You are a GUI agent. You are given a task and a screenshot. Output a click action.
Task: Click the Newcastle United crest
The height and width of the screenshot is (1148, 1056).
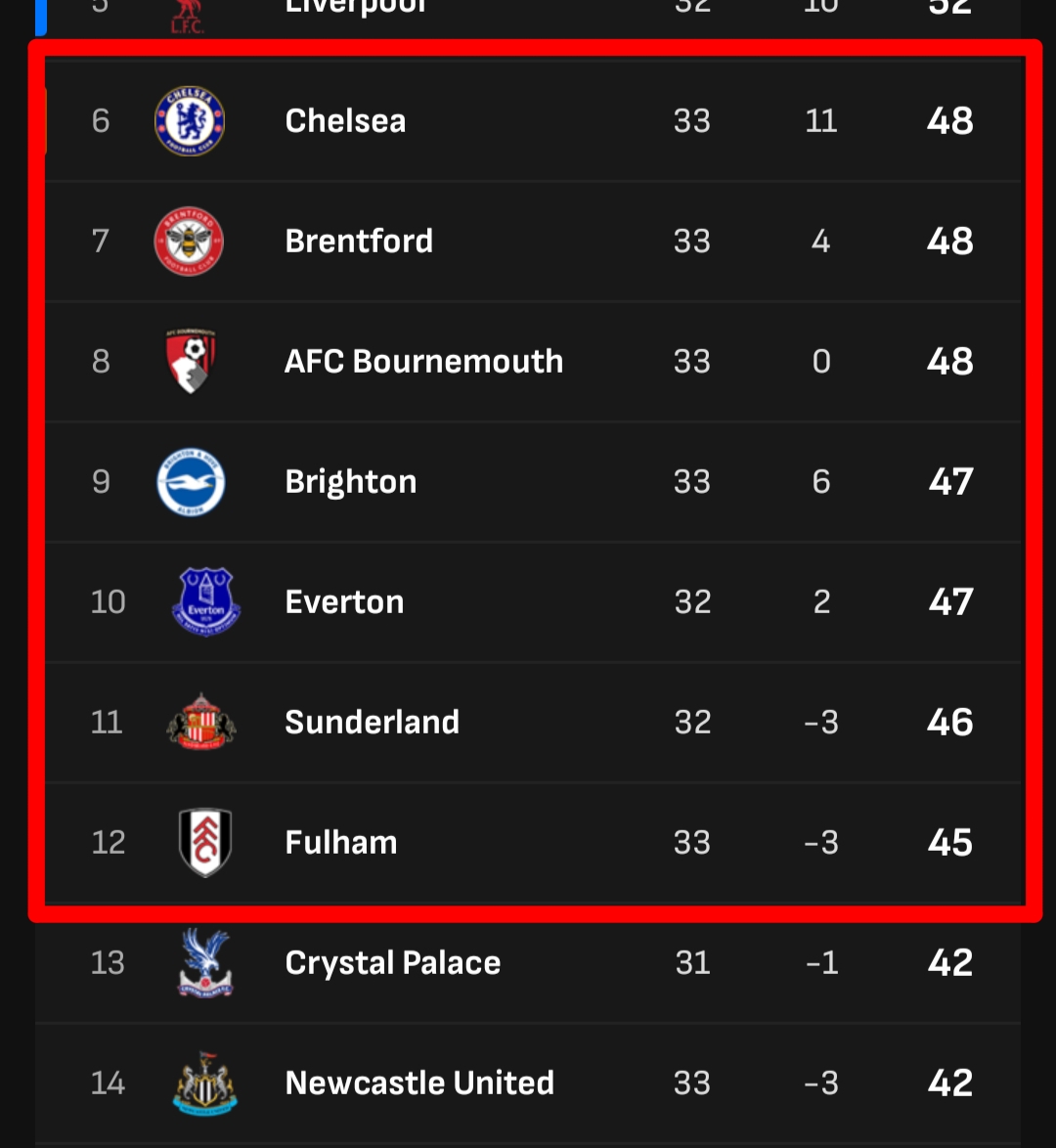205,1083
